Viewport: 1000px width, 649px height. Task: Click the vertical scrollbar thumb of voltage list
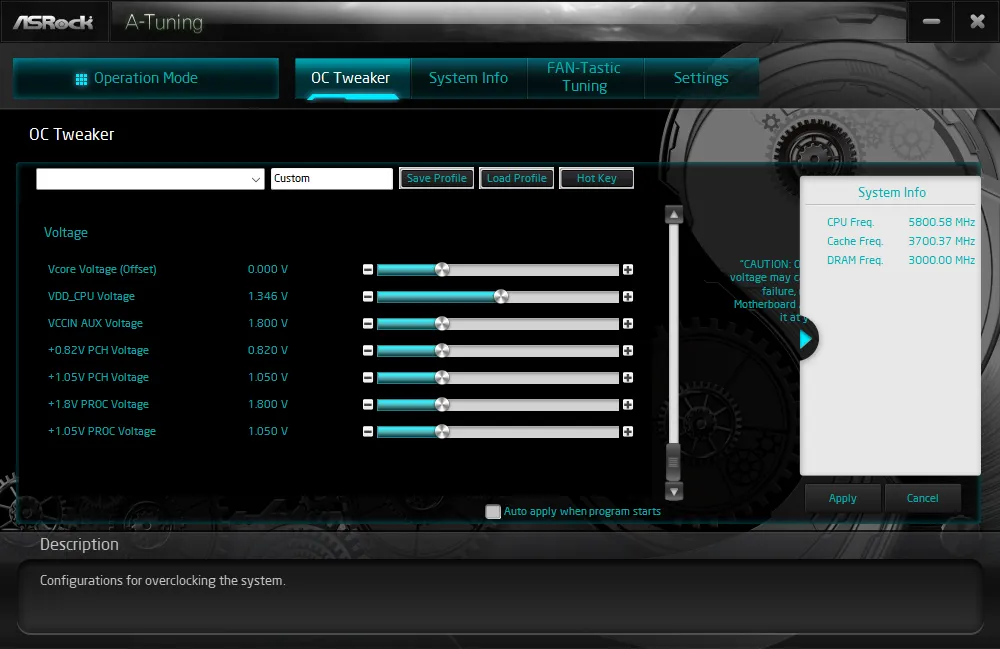[673, 461]
